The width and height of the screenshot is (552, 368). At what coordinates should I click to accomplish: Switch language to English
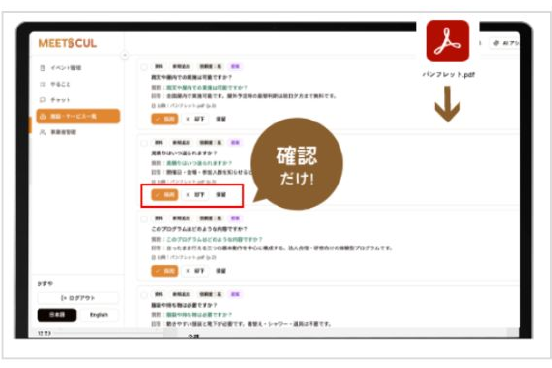pyautogui.click(x=99, y=315)
